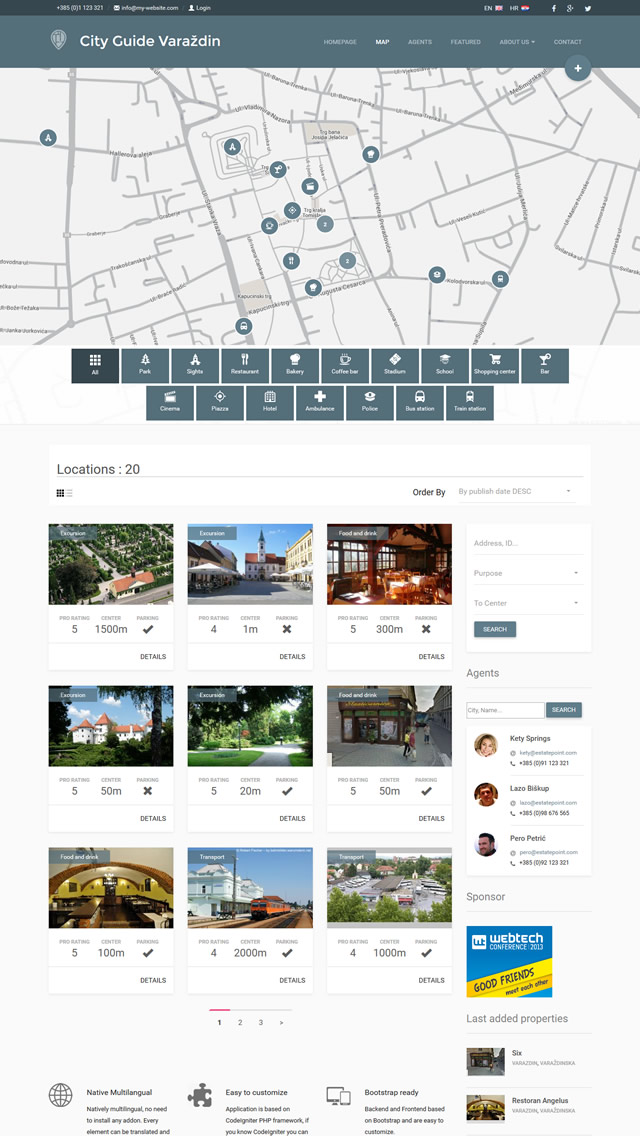Go to the Featured menu item
Viewport: 640px width, 1136px height.
[465, 42]
